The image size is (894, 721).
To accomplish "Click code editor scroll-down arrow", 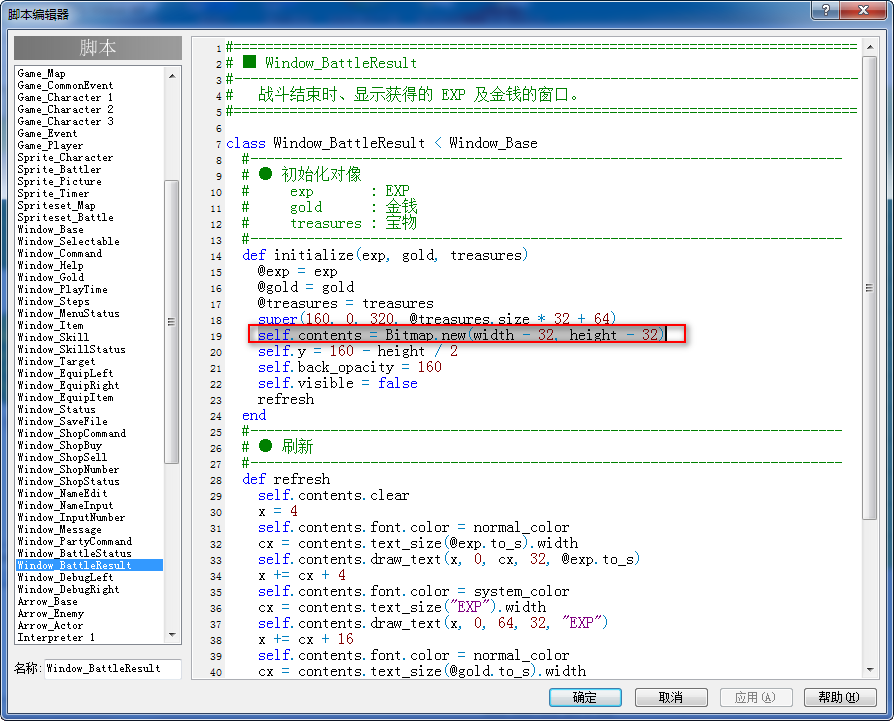I will (869, 670).
